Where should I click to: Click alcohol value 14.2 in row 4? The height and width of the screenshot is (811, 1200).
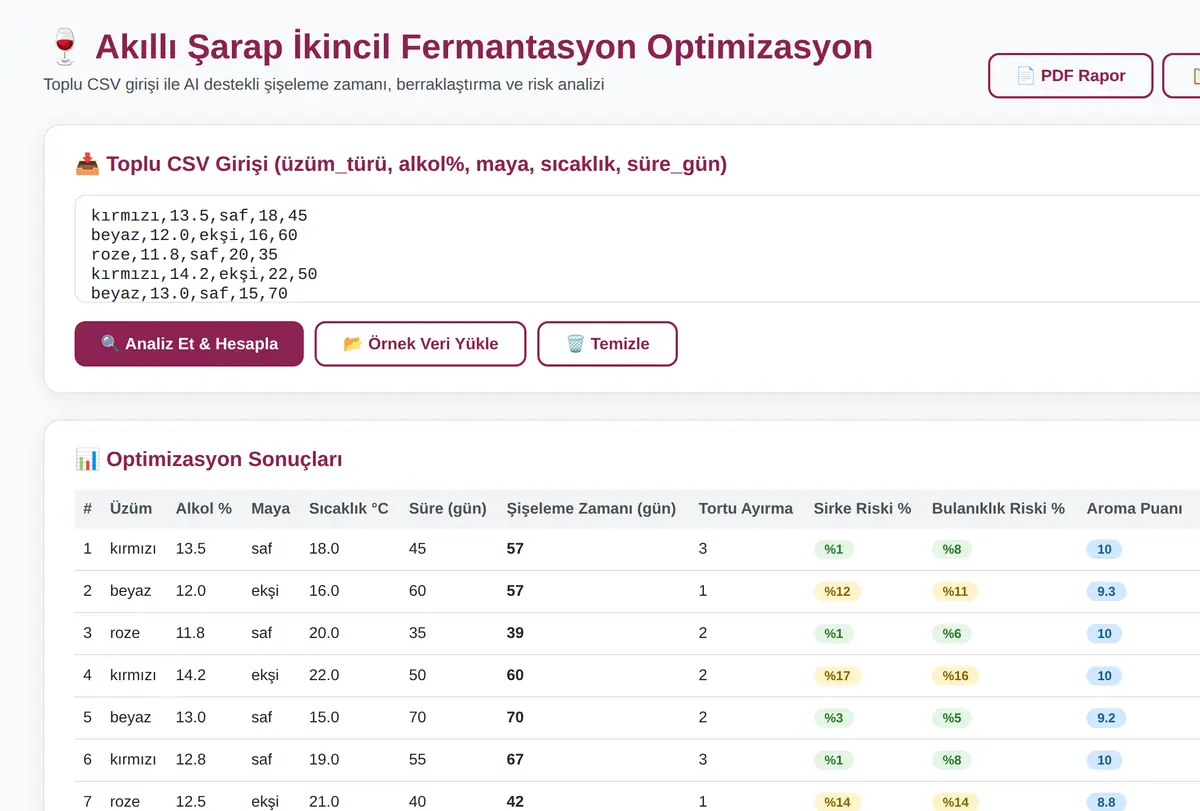(190, 675)
